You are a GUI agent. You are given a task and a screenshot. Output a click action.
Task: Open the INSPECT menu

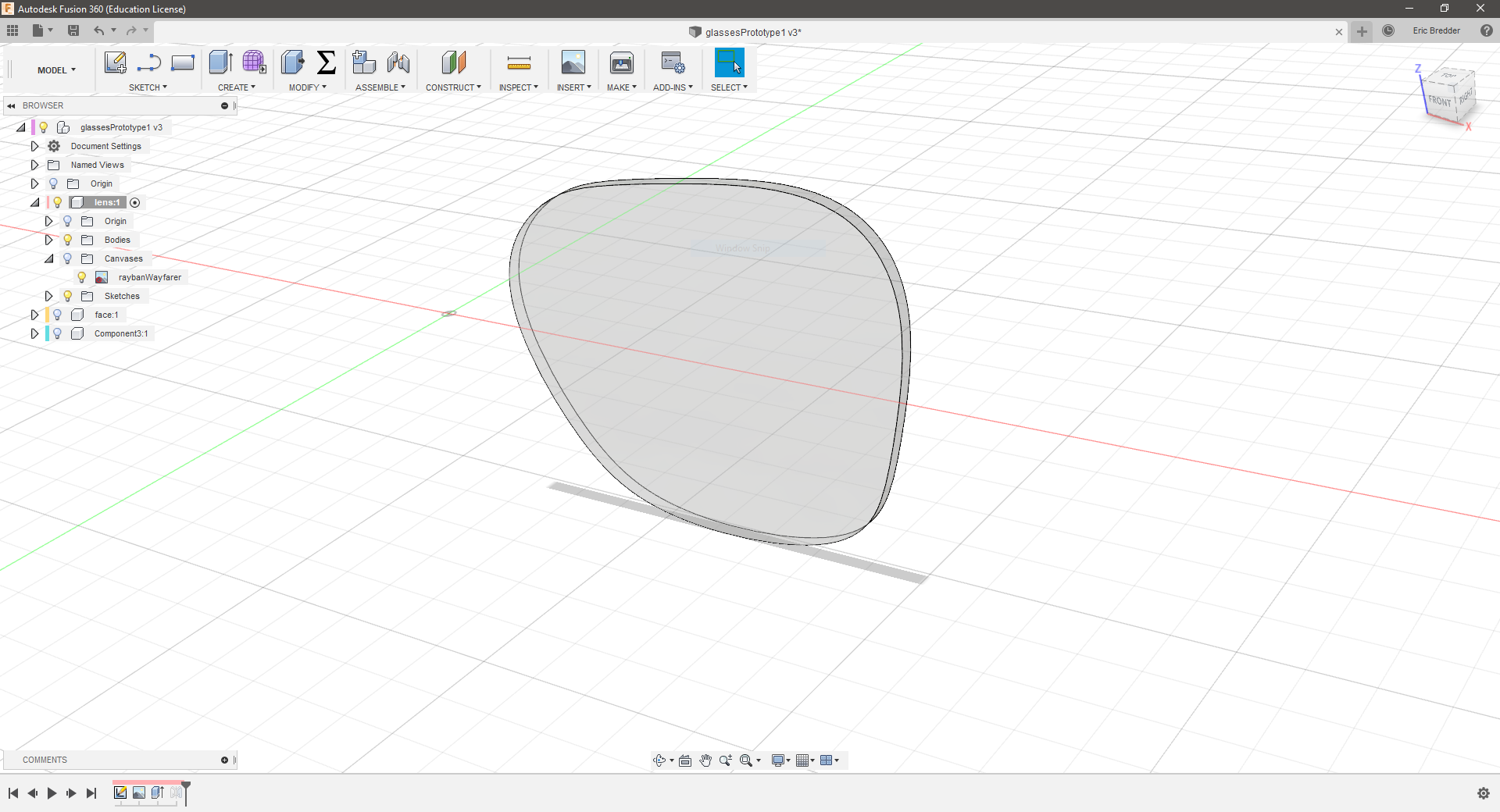point(518,87)
